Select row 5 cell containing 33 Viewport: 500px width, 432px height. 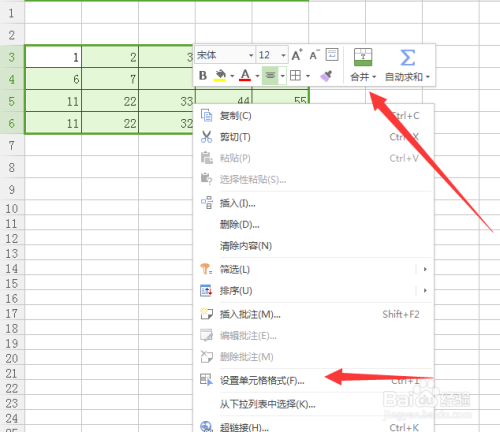coord(167,101)
